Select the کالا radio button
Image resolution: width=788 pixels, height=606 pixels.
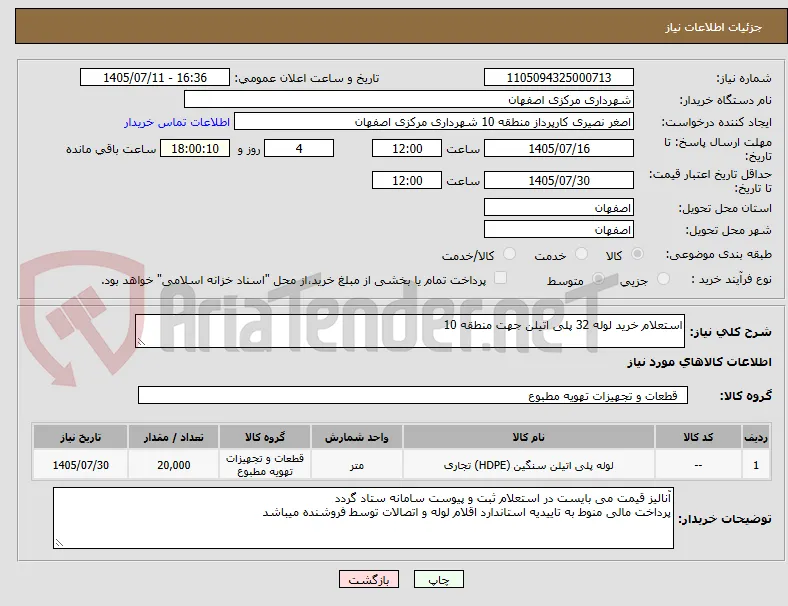637,254
